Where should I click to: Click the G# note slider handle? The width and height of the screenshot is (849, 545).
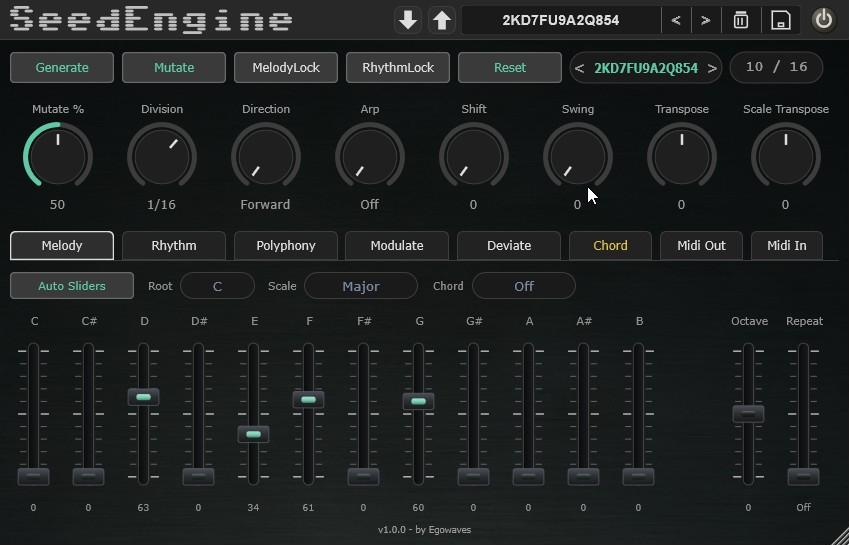tap(473, 477)
